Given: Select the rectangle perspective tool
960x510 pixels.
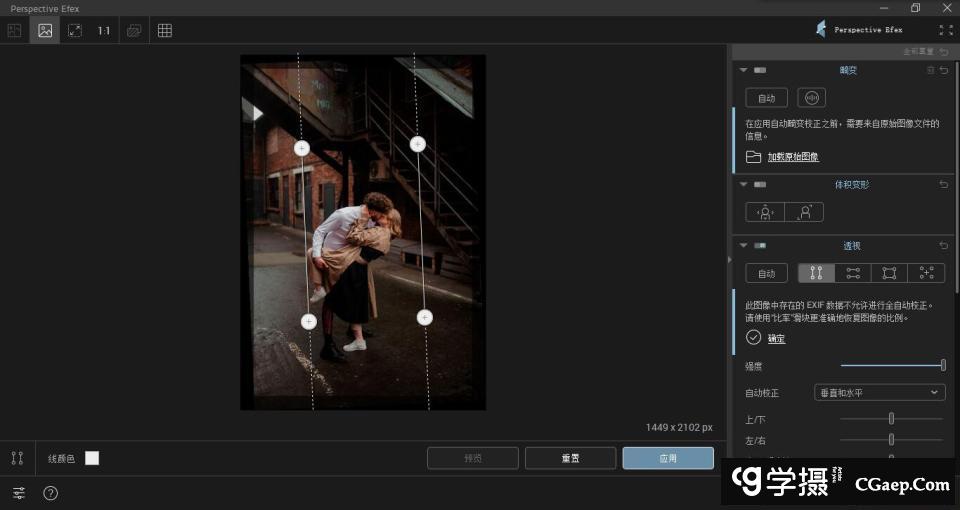Looking at the screenshot, I should tap(889, 273).
